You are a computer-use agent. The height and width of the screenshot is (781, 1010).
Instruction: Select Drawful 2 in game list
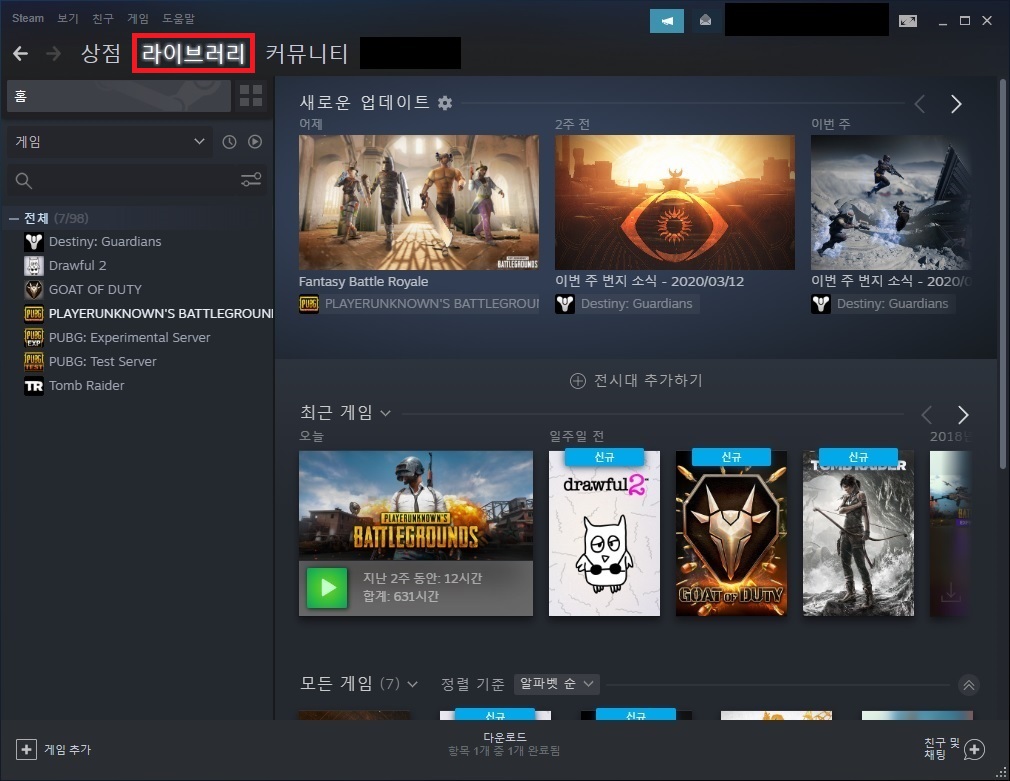point(77,265)
